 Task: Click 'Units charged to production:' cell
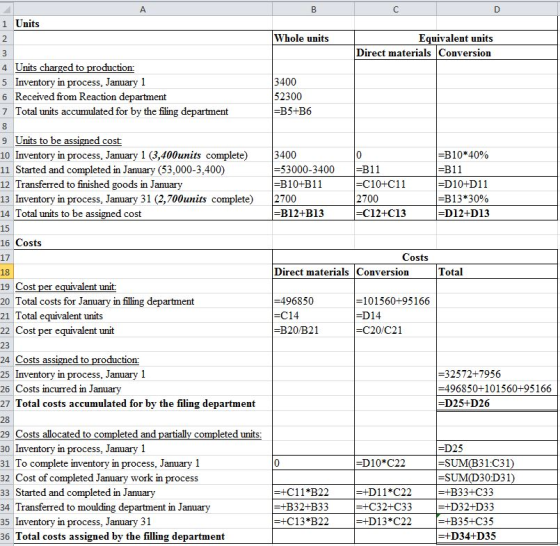tap(143, 67)
